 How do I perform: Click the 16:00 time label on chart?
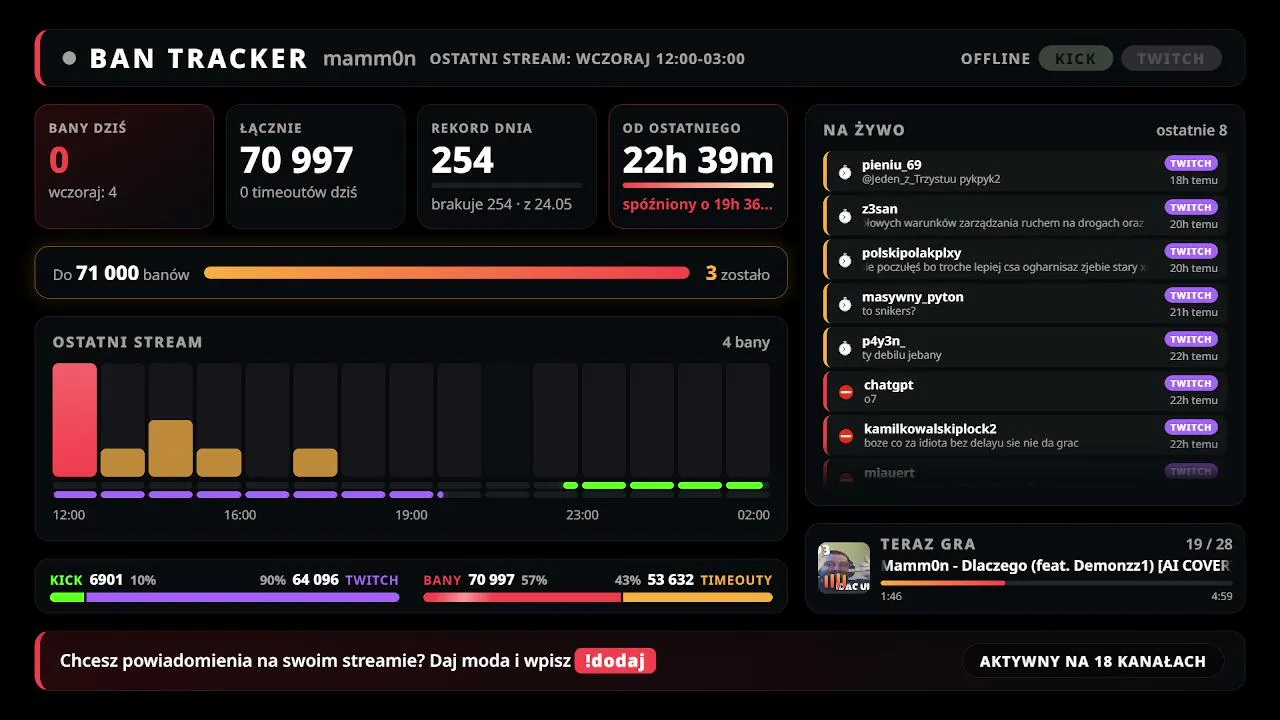(x=240, y=515)
